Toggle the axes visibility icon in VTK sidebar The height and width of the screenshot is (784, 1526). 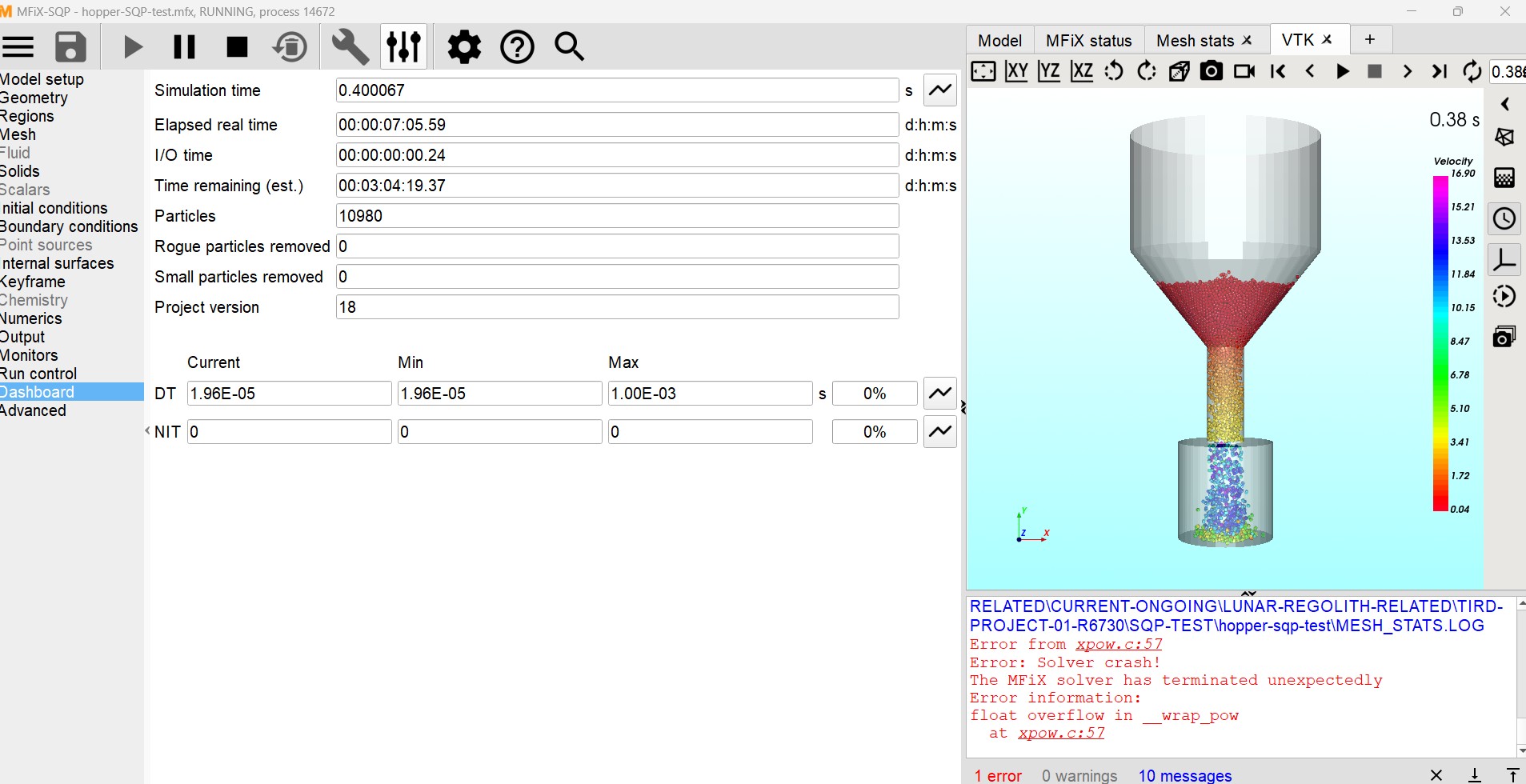[x=1504, y=259]
